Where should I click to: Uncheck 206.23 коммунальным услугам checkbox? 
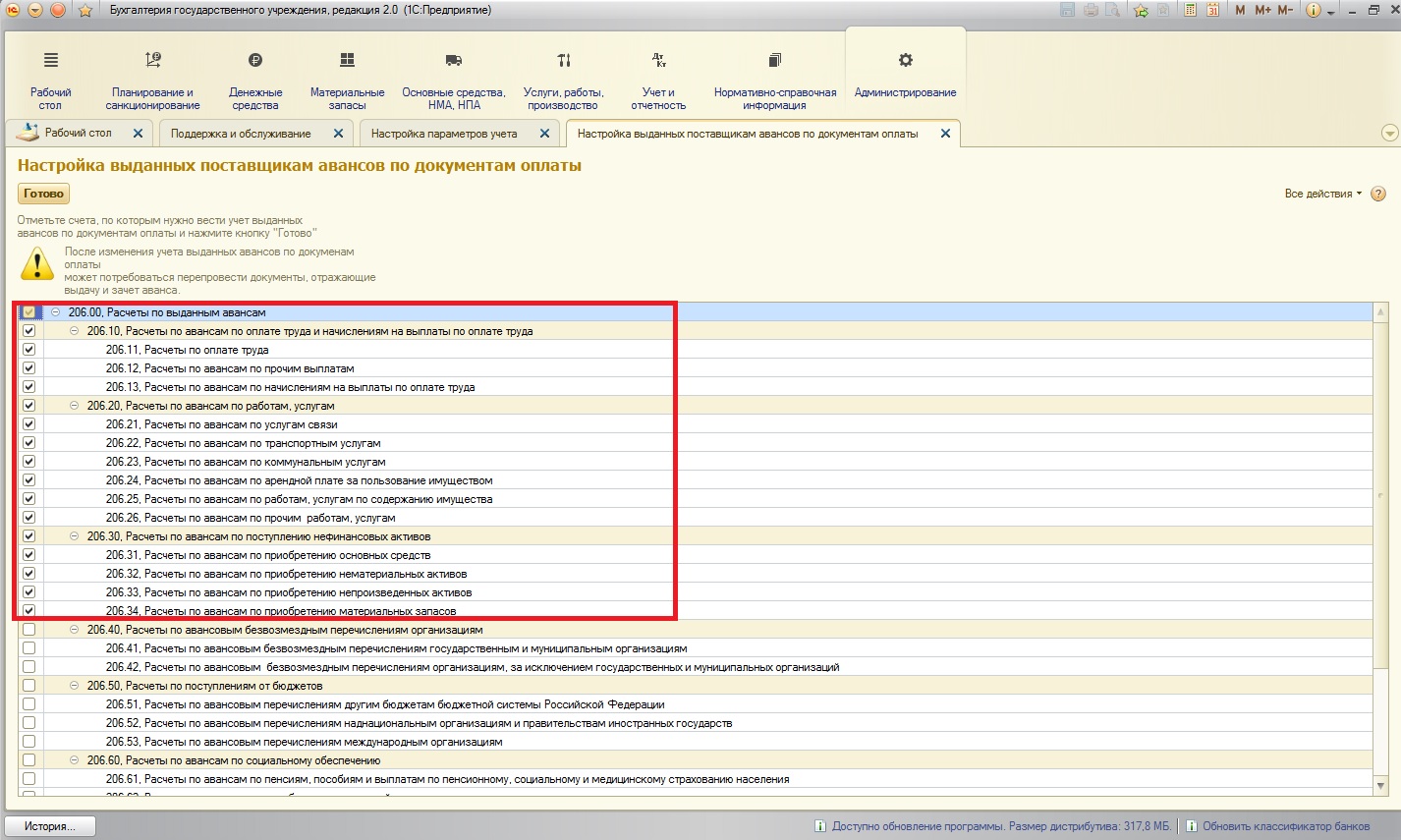point(28,462)
